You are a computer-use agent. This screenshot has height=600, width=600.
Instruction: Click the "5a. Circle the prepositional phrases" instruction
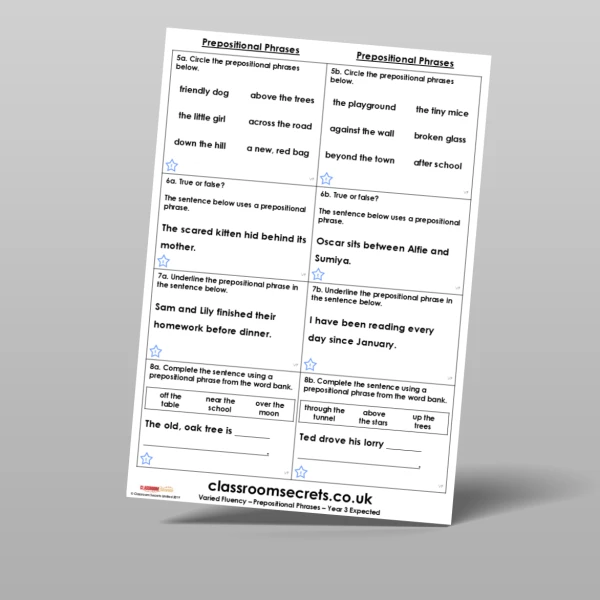(237, 64)
